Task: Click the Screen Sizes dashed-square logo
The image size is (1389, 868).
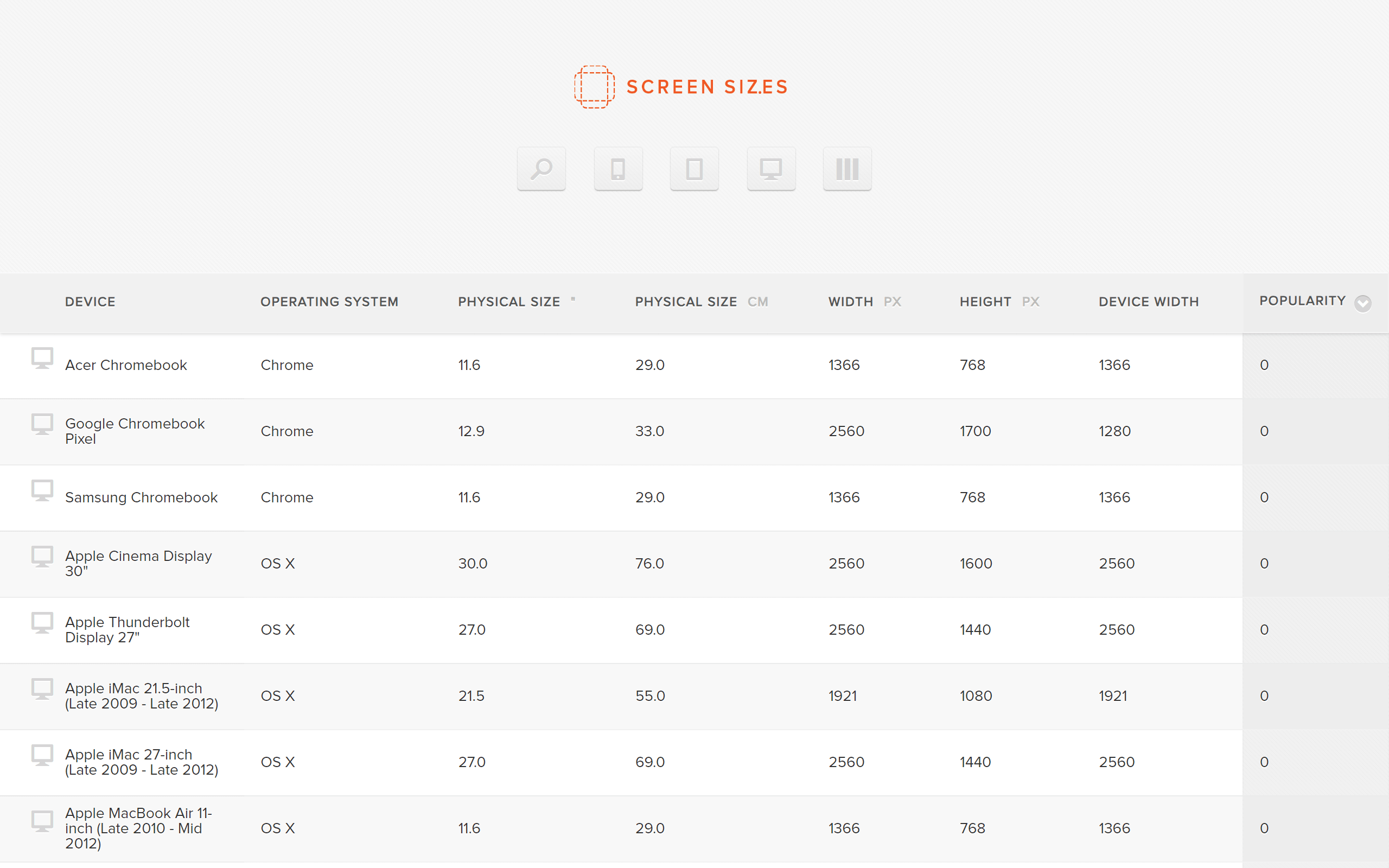Action: 594,87
